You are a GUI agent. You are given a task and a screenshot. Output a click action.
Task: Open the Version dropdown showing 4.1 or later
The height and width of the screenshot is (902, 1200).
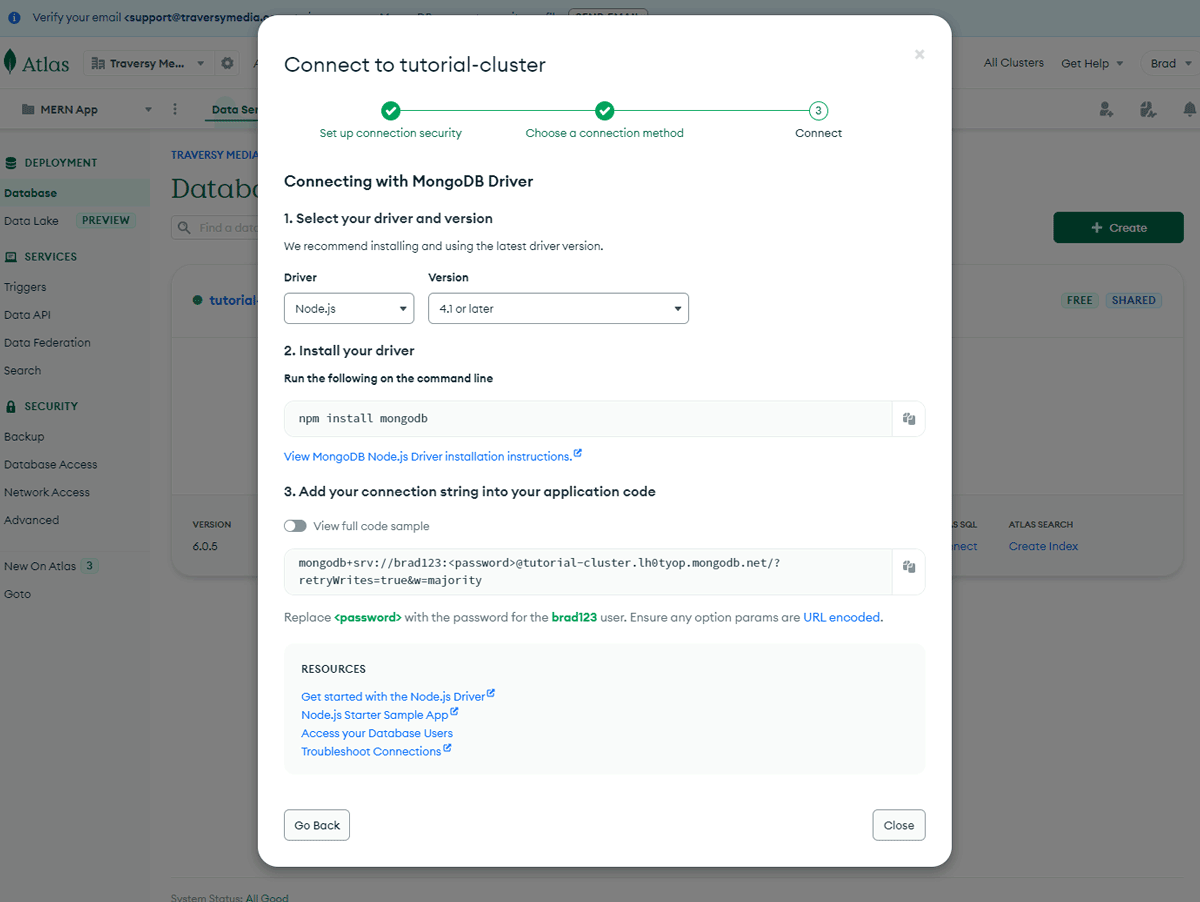click(558, 309)
